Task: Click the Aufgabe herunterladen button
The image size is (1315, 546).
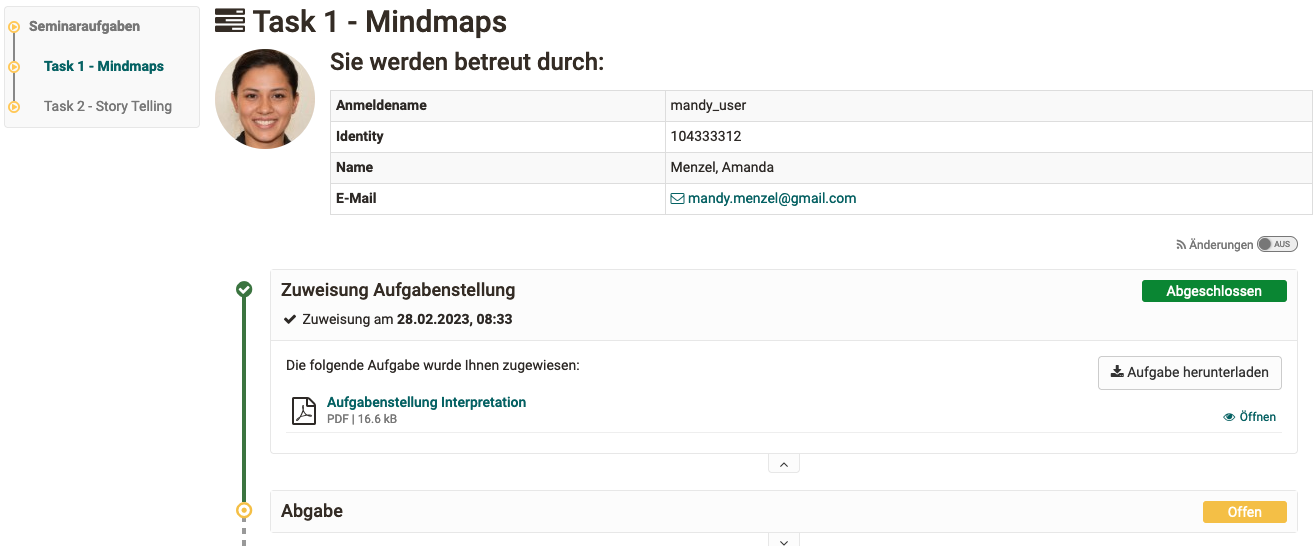Action: (1190, 372)
